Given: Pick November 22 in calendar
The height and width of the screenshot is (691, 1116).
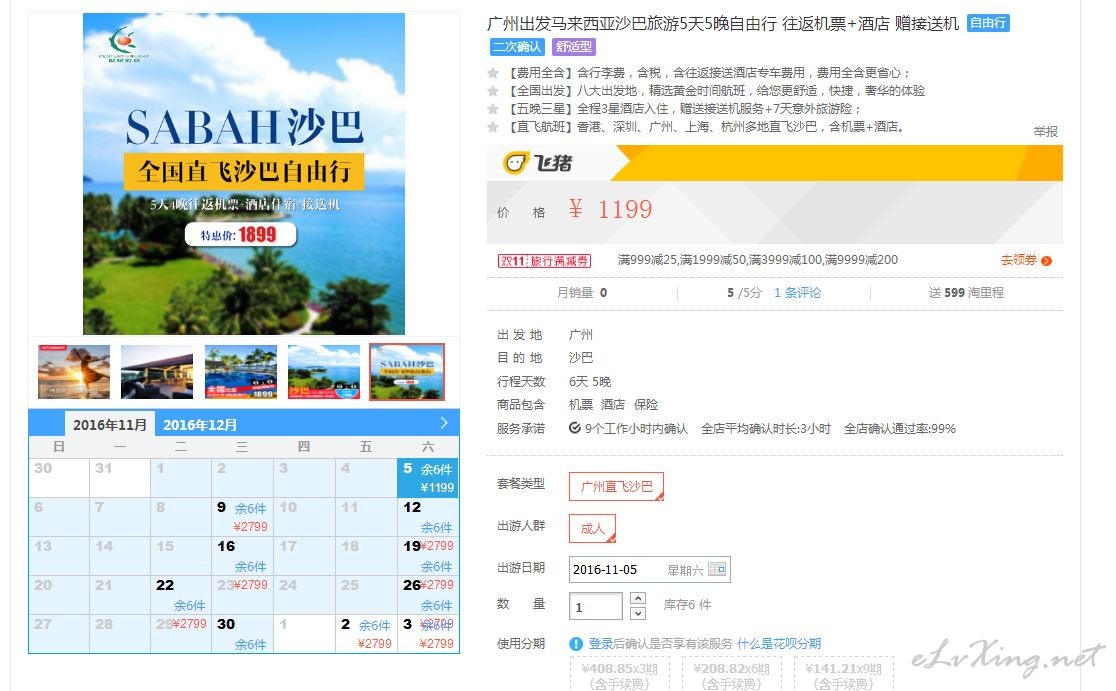Looking at the screenshot, I should pos(181,596).
